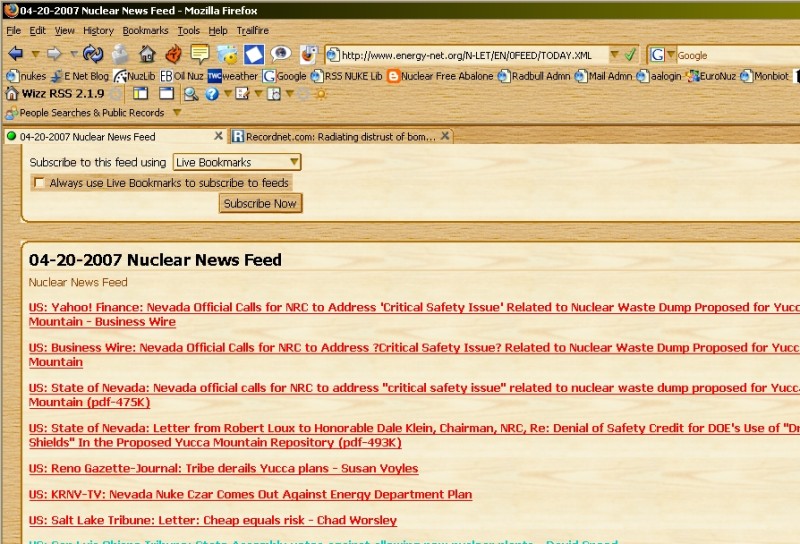Go back using the blue Back arrow

tap(16, 53)
